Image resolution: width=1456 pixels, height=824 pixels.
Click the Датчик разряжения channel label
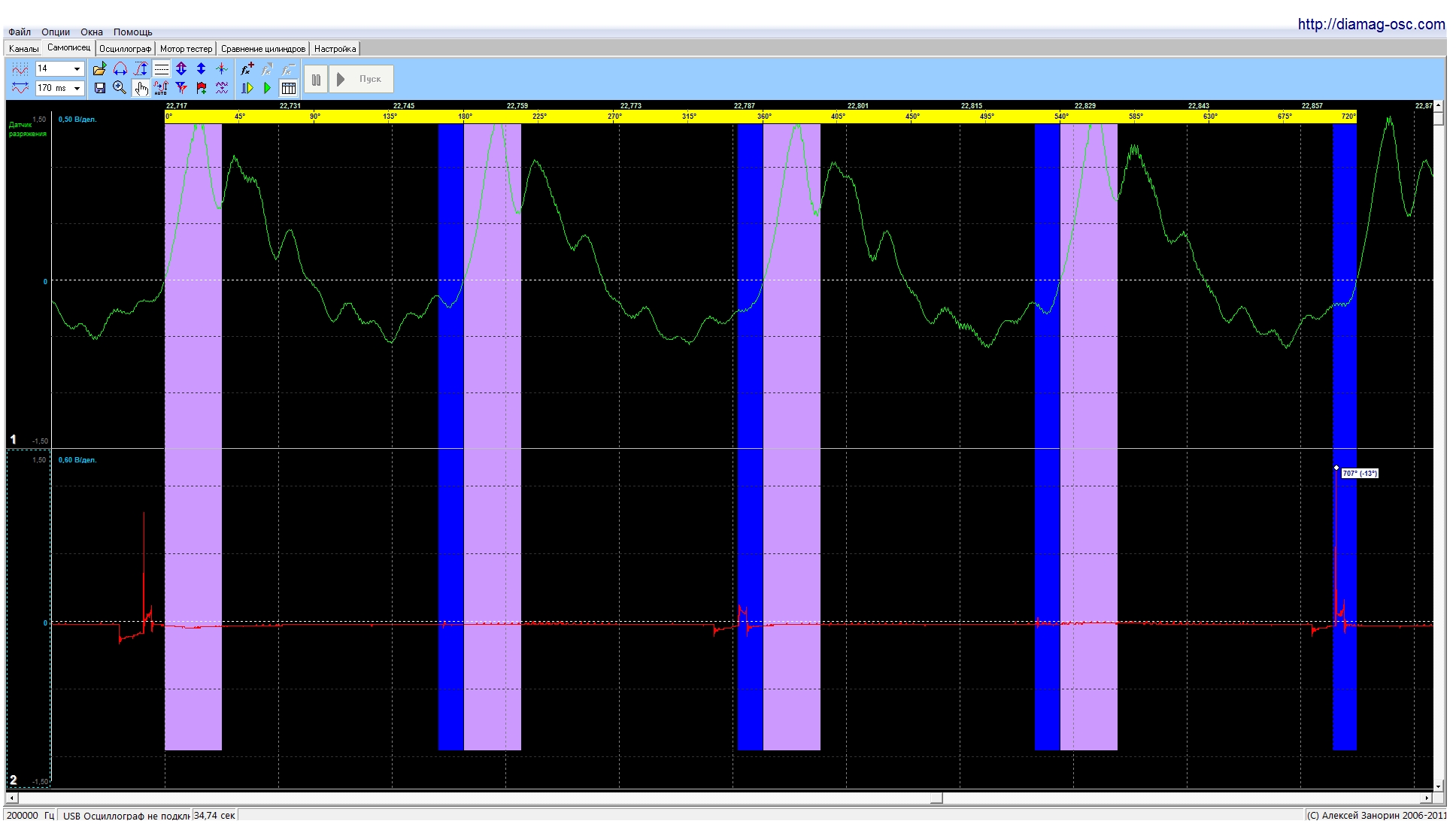coord(28,129)
